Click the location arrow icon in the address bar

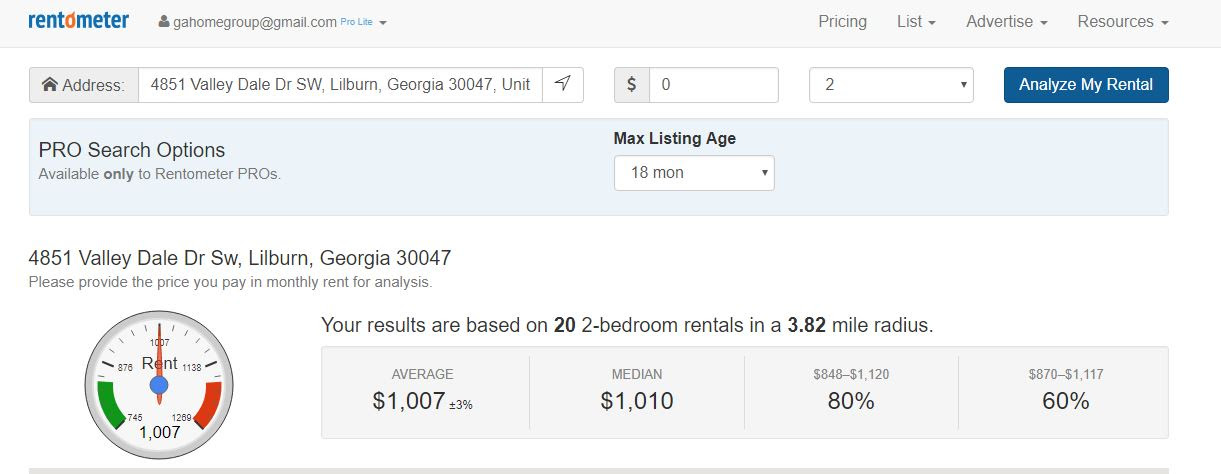(563, 85)
